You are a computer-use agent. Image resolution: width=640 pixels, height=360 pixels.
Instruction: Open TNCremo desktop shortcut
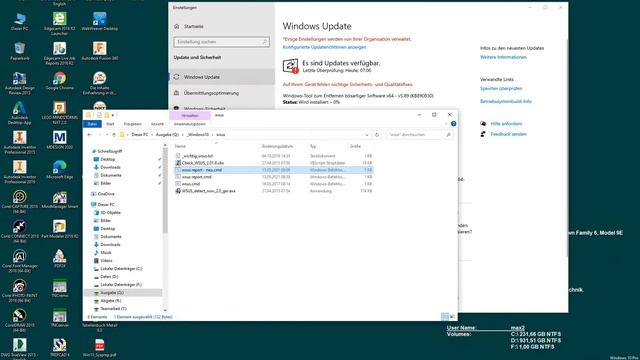(x=60, y=289)
